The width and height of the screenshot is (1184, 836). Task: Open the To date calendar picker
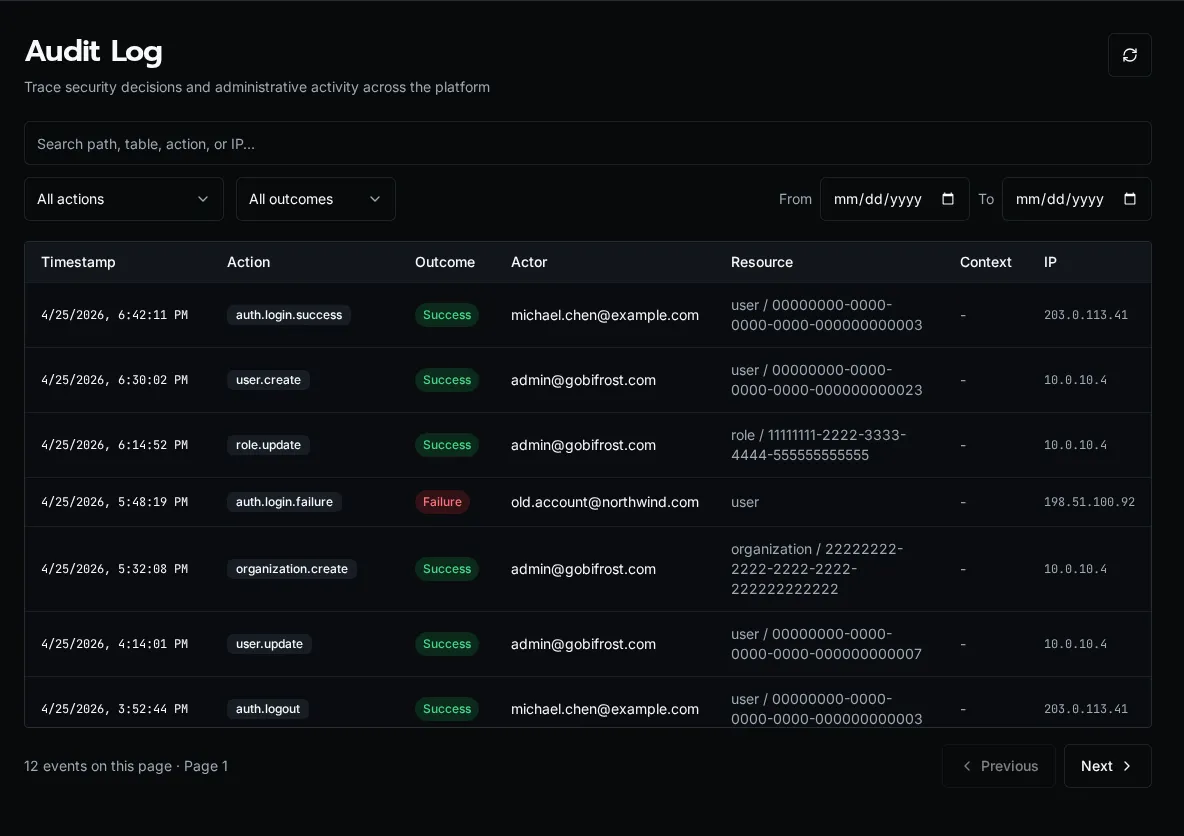click(x=1130, y=199)
